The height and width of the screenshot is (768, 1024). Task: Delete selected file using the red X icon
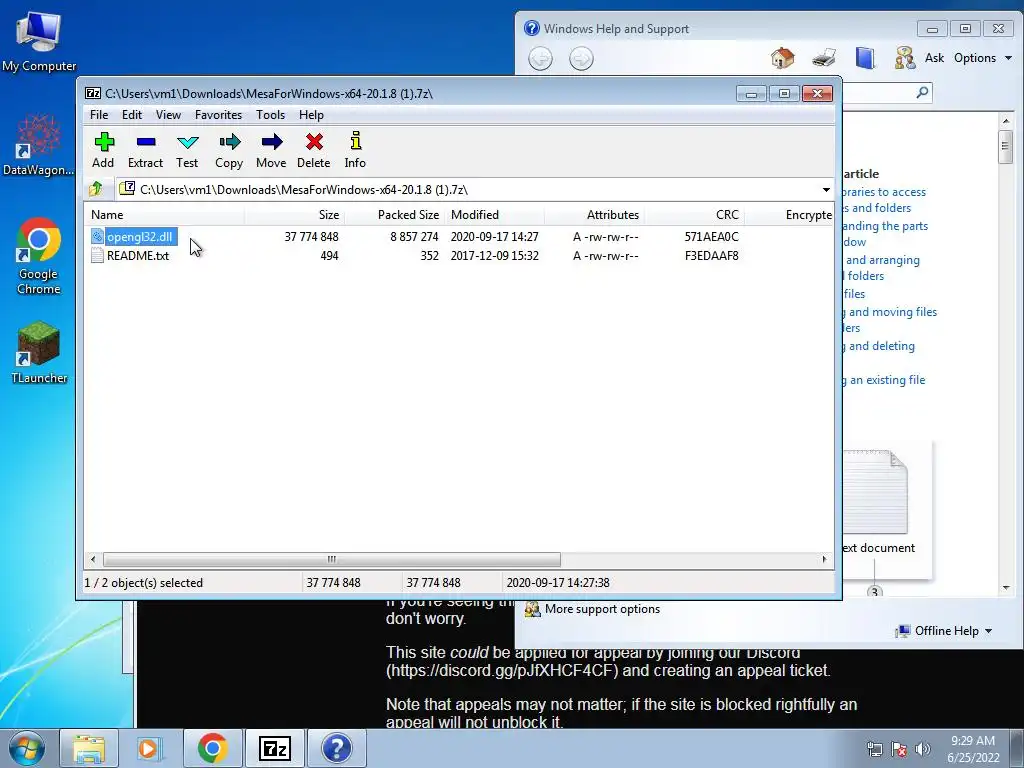click(x=313, y=150)
